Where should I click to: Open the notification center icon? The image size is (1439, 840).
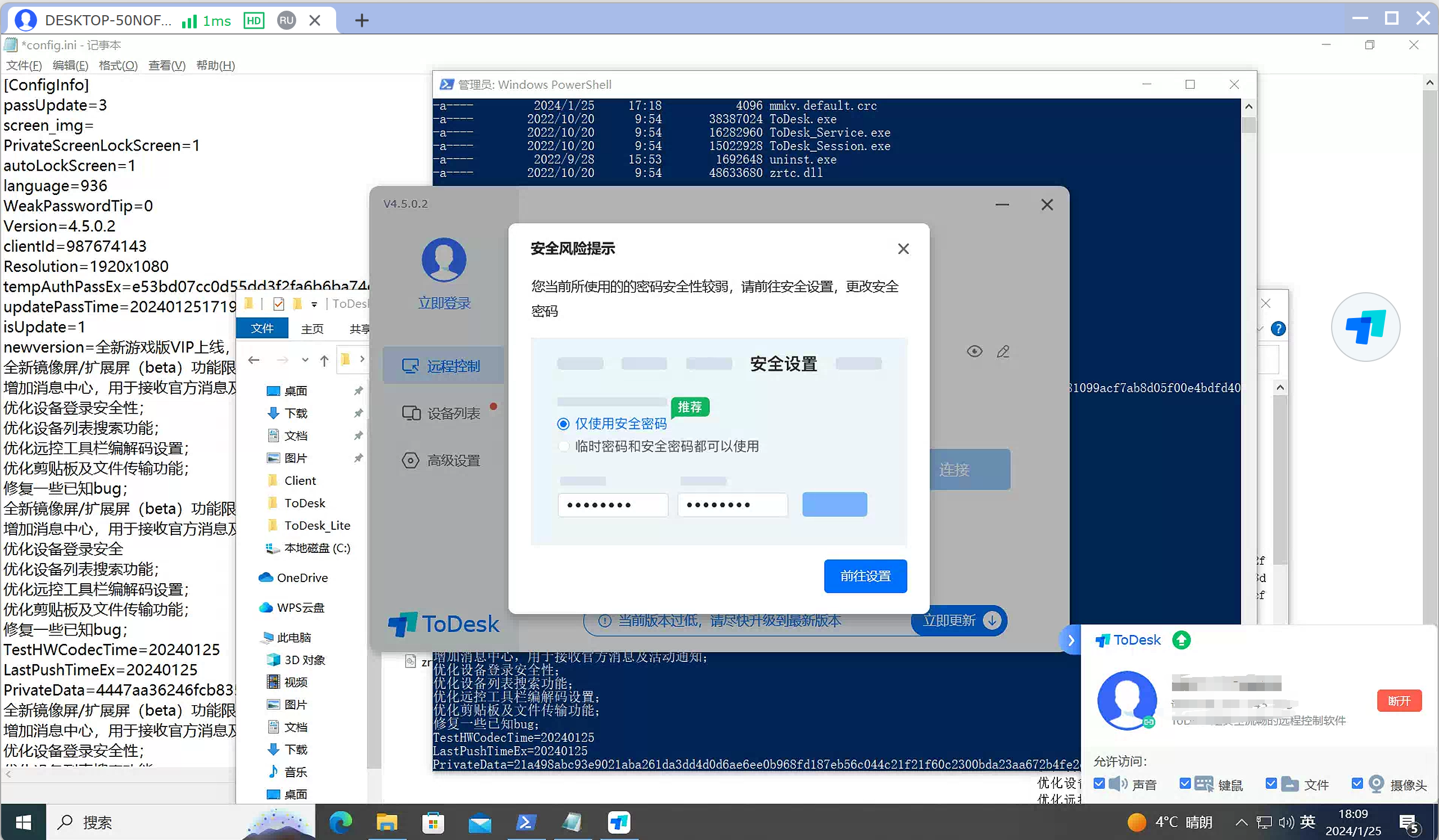pyautogui.click(x=1409, y=823)
